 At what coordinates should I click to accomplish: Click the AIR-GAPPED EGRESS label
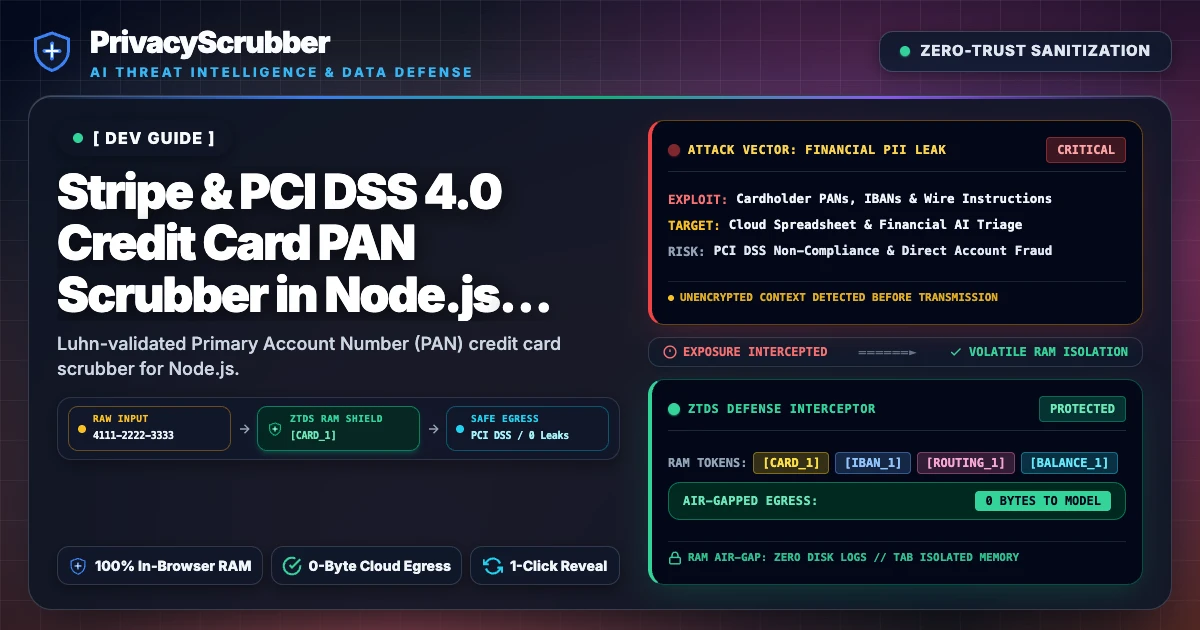pos(750,501)
